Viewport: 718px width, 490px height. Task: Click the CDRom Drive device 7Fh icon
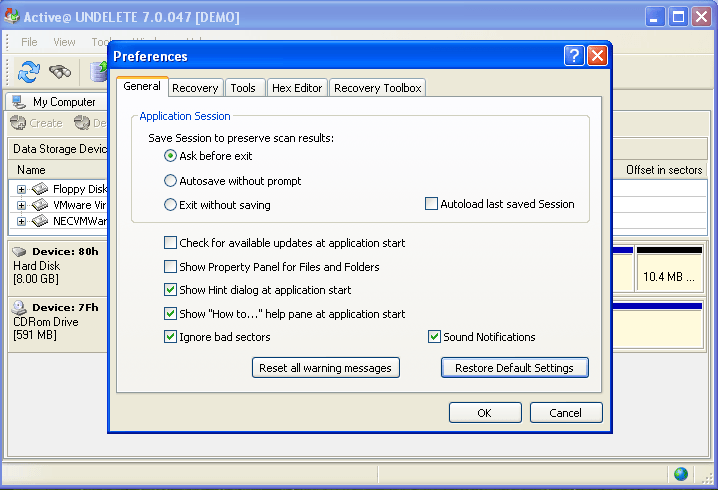[18, 307]
